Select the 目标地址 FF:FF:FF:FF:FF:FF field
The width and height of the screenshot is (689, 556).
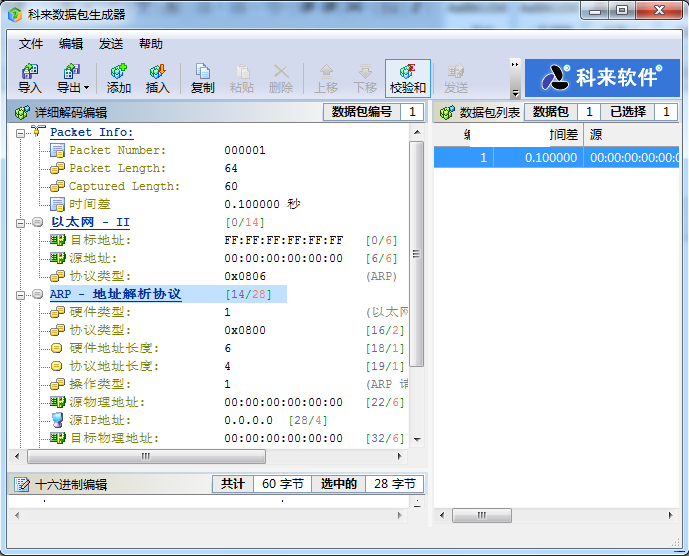coord(283,240)
